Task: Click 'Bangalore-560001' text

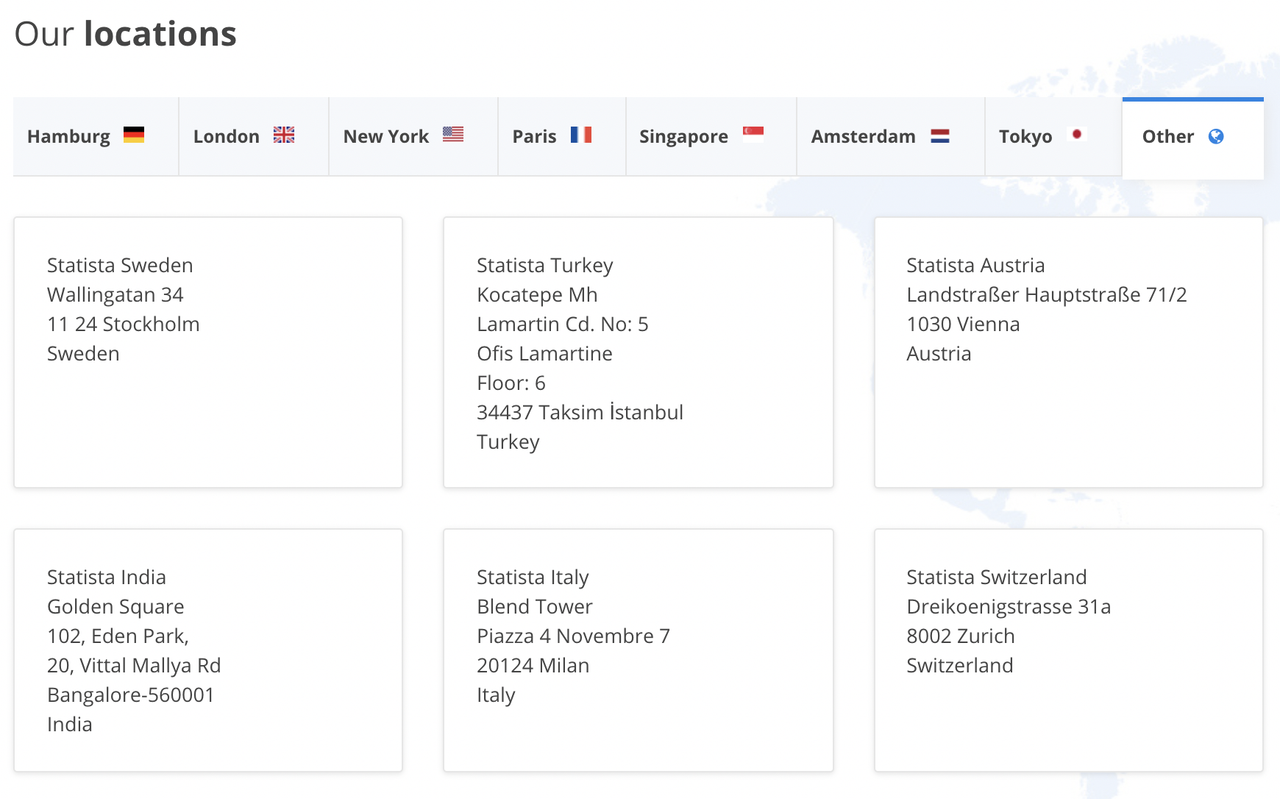Action: tap(131, 695)
